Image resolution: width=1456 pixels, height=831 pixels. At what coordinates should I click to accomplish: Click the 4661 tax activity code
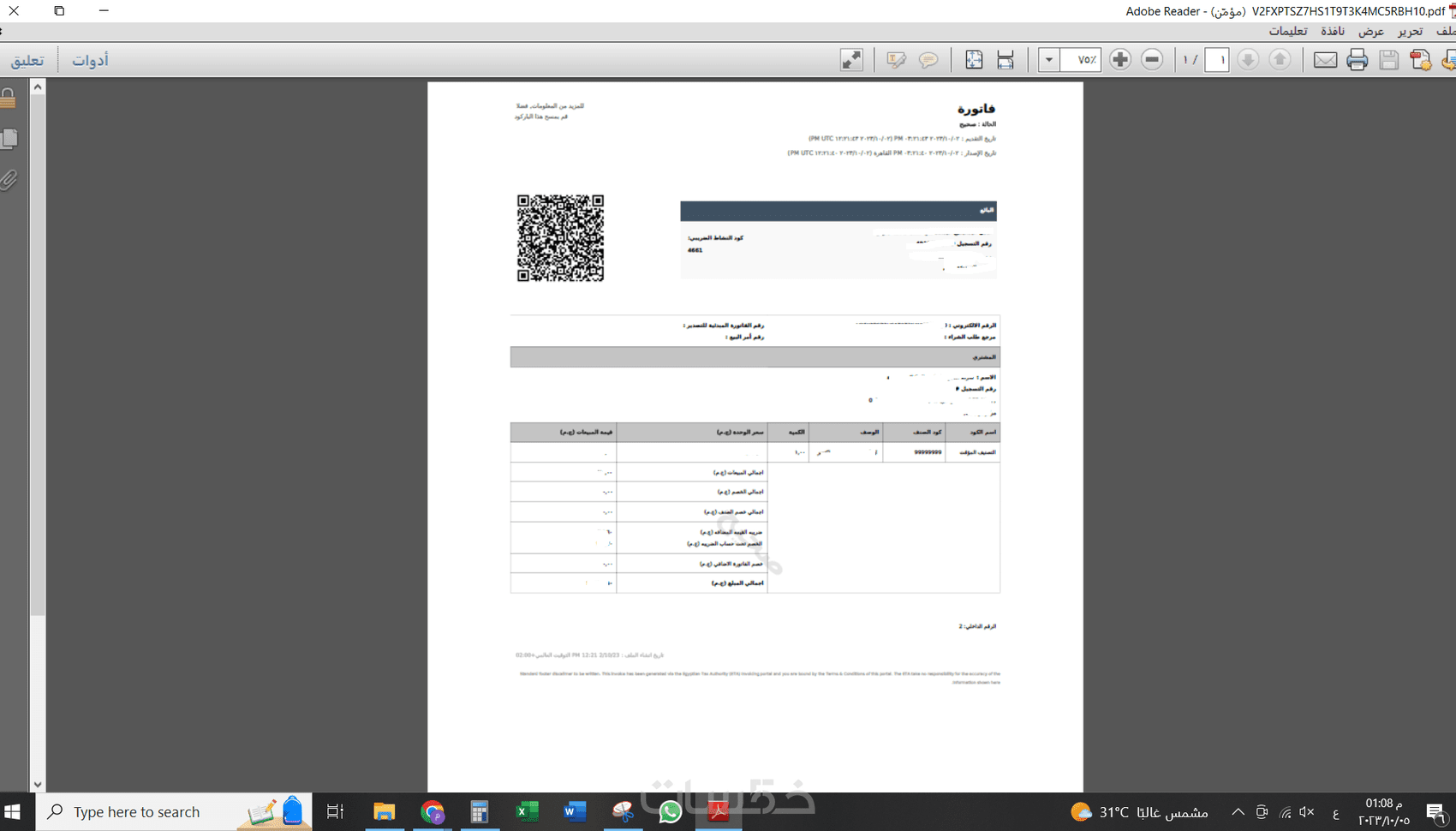pos(695,250)
